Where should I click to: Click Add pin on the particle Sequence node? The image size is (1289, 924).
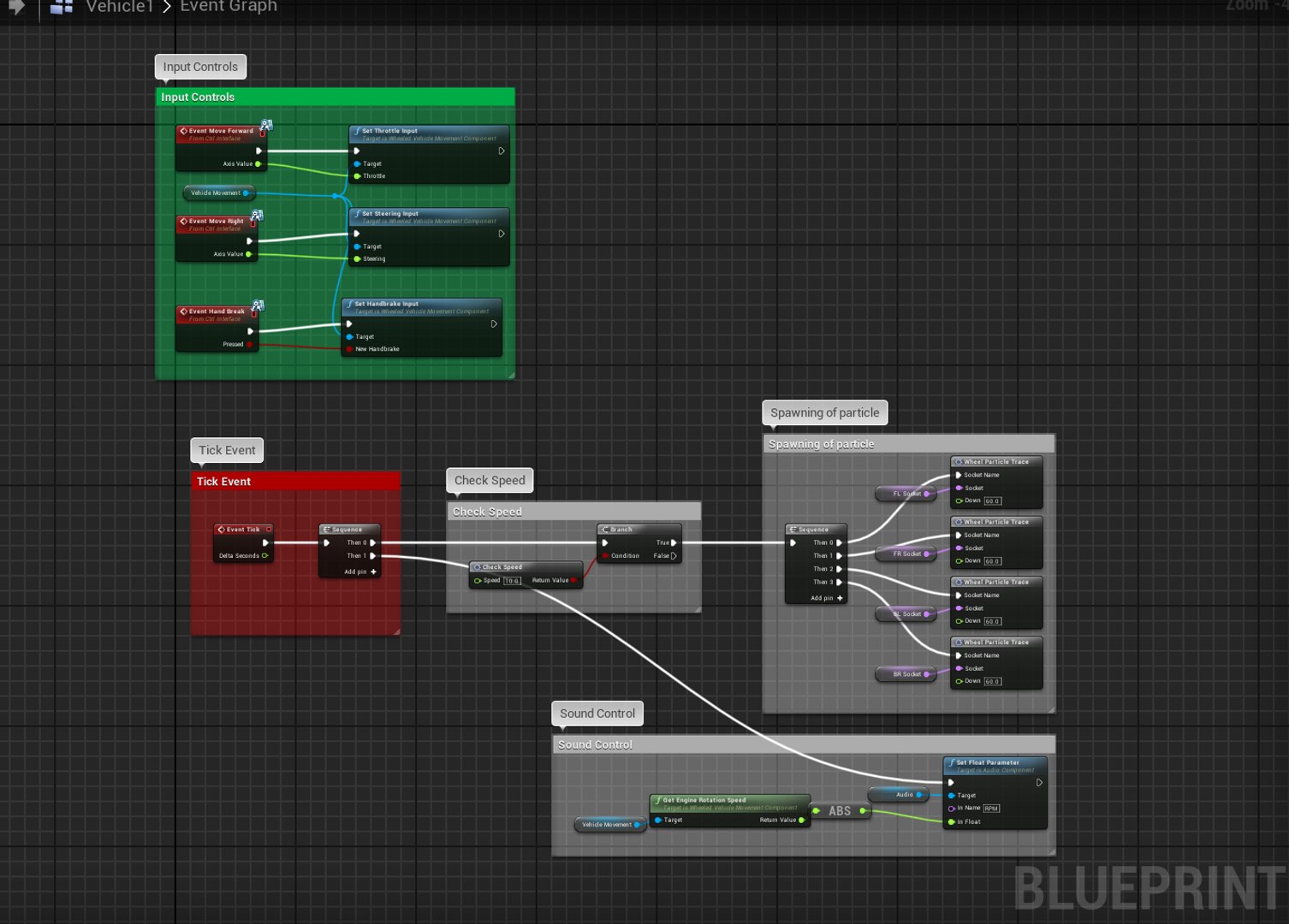(x=827, y=598)
